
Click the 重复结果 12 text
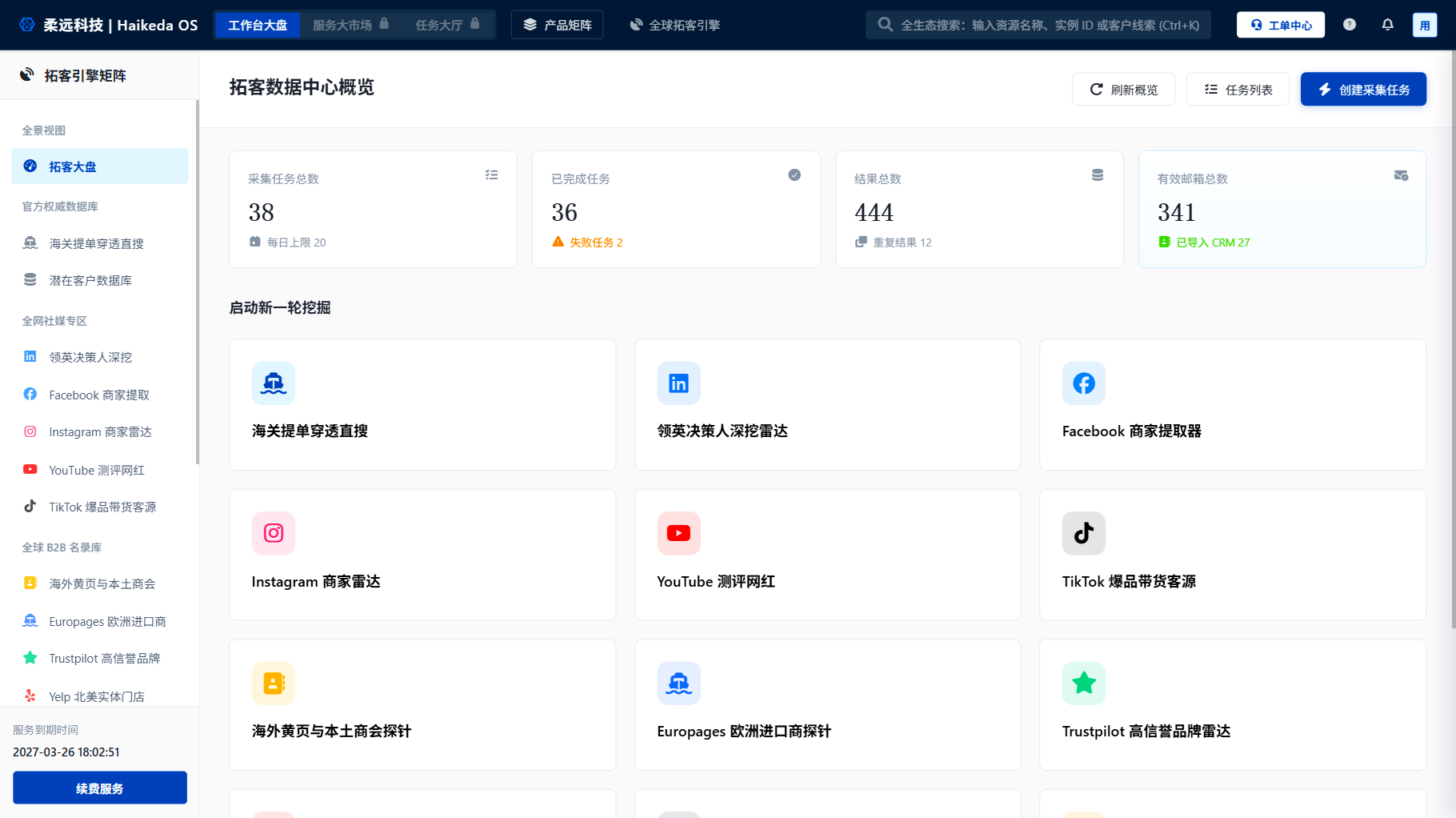click(x=902, y=243)
